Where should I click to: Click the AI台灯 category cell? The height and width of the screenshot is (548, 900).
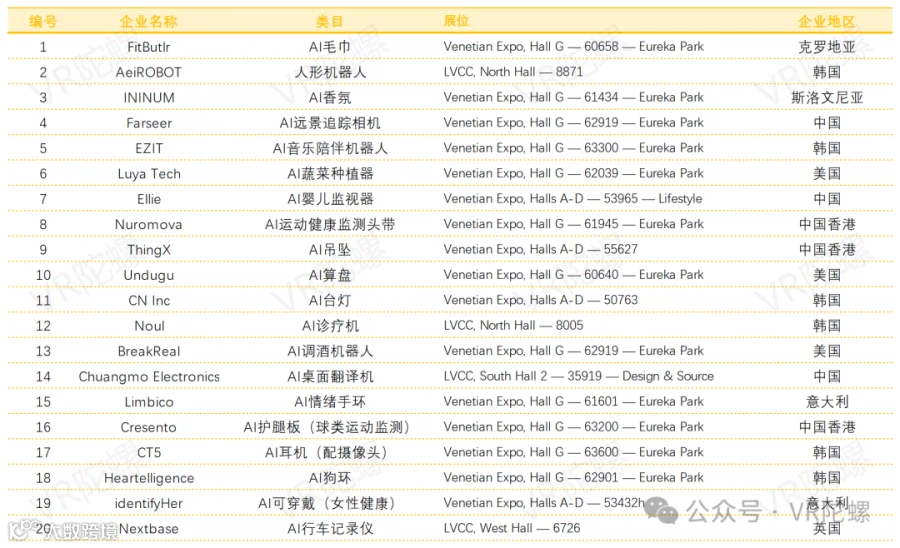click(330, 301)
